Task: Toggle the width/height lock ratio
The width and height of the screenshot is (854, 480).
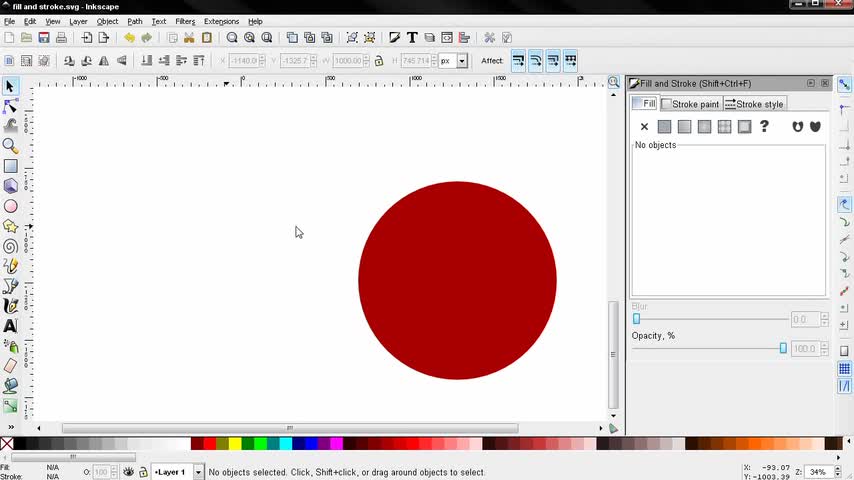Action: (378, 61)
